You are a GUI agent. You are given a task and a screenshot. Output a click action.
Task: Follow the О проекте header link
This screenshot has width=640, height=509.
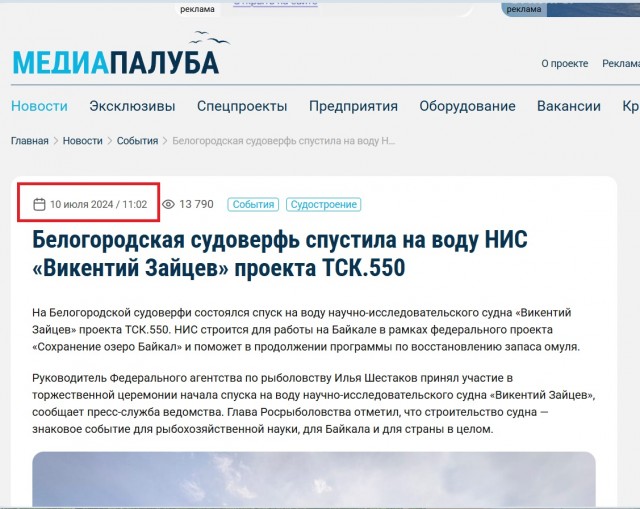[564, 64]
